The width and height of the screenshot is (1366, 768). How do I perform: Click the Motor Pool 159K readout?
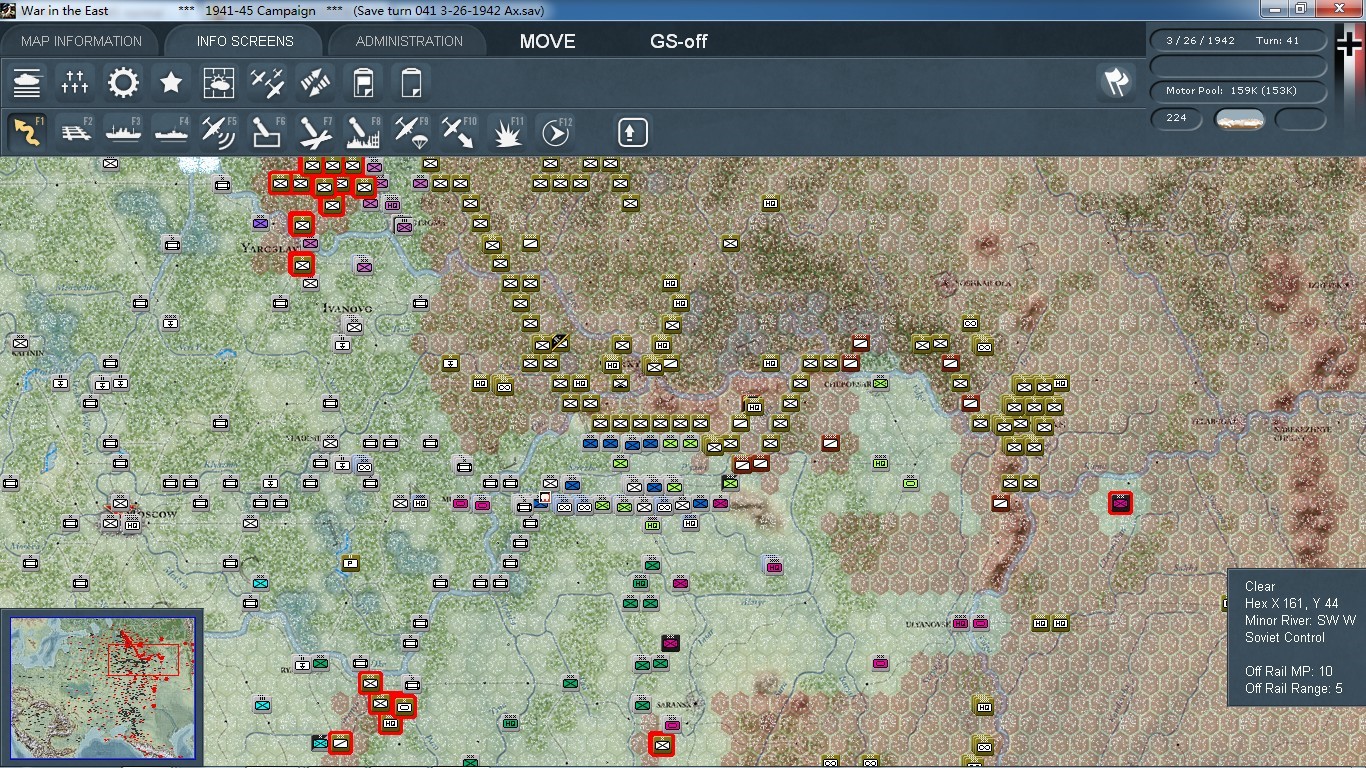point(1238,91)
